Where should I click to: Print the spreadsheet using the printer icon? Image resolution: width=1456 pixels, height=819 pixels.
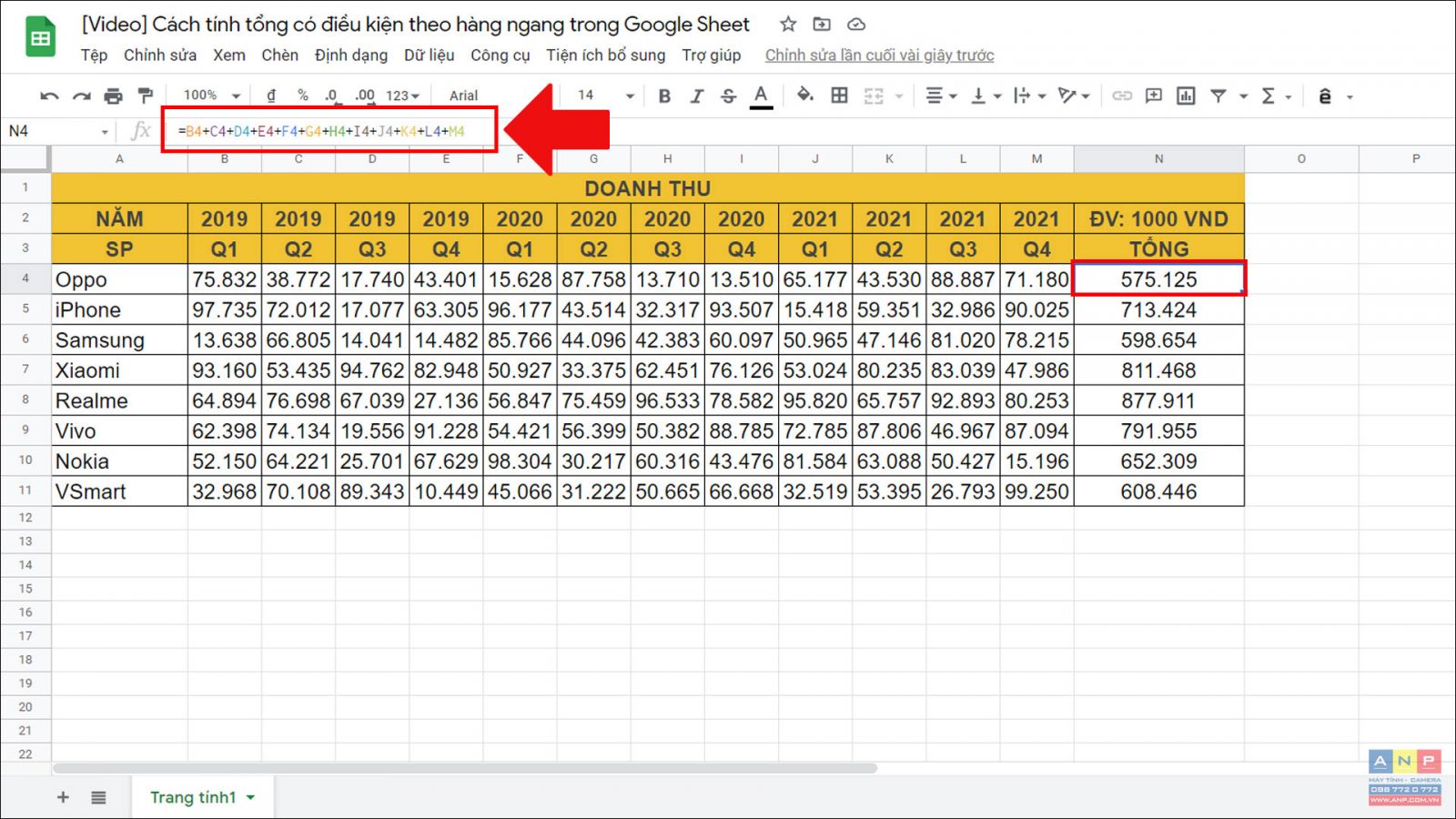coord(113,96)
